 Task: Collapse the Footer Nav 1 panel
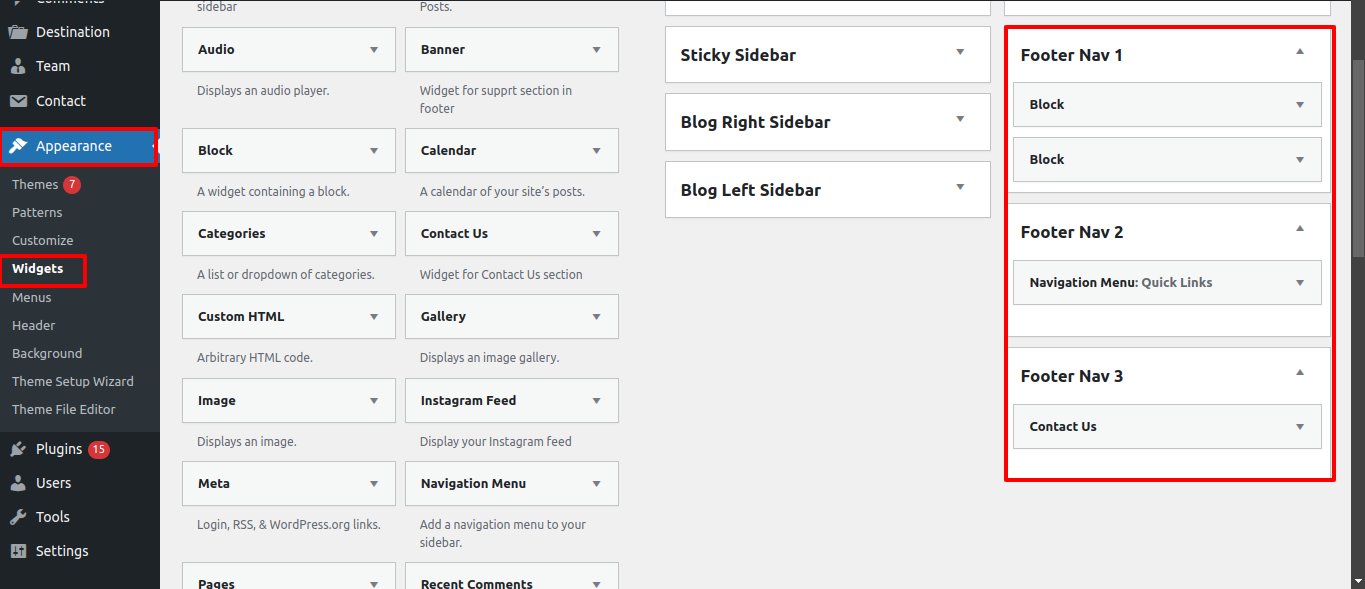point(1300,51)
